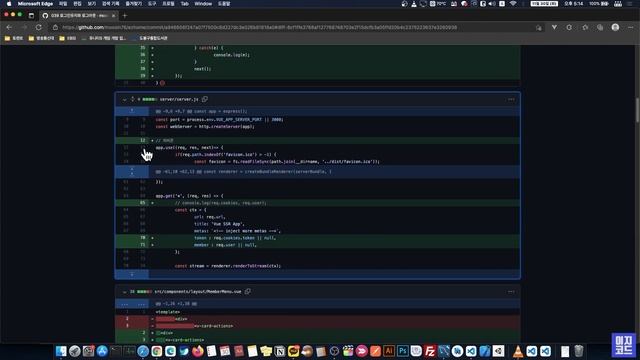This screenshot has height=360, width=640.
Task: Open the Edge Collections panel
Action: pyautogui.click(x=600, y=27)
